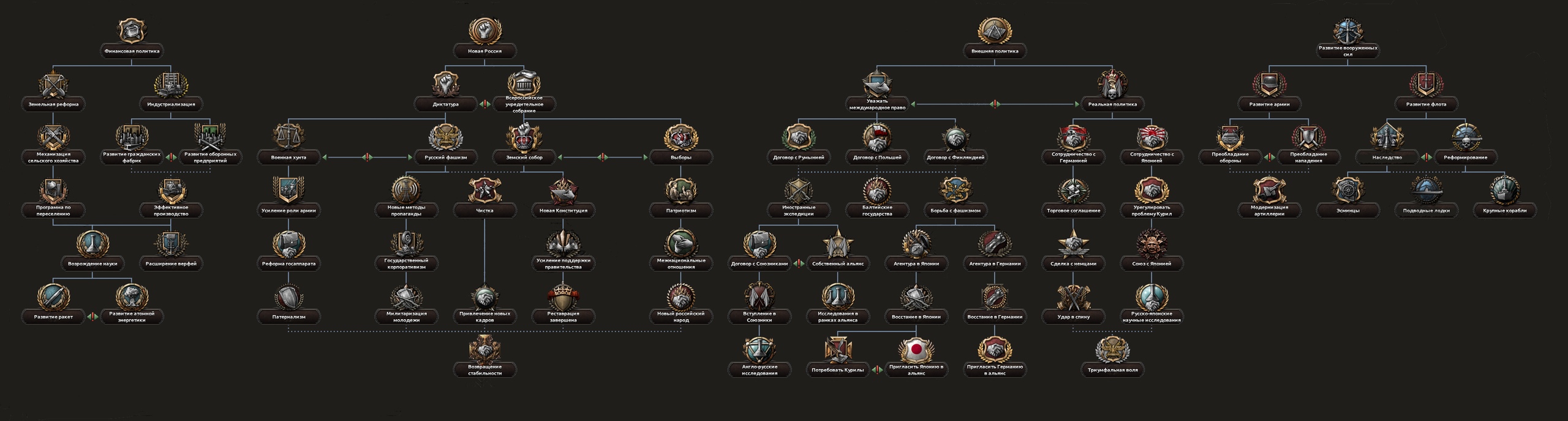Choose the Крупные корабли label
1568x421 pixels.
(1504, 210)
